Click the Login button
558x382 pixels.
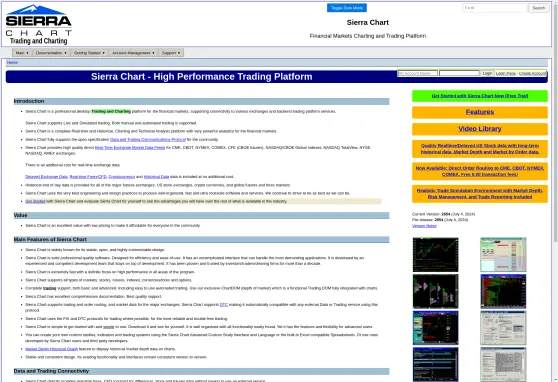(487, 73)
